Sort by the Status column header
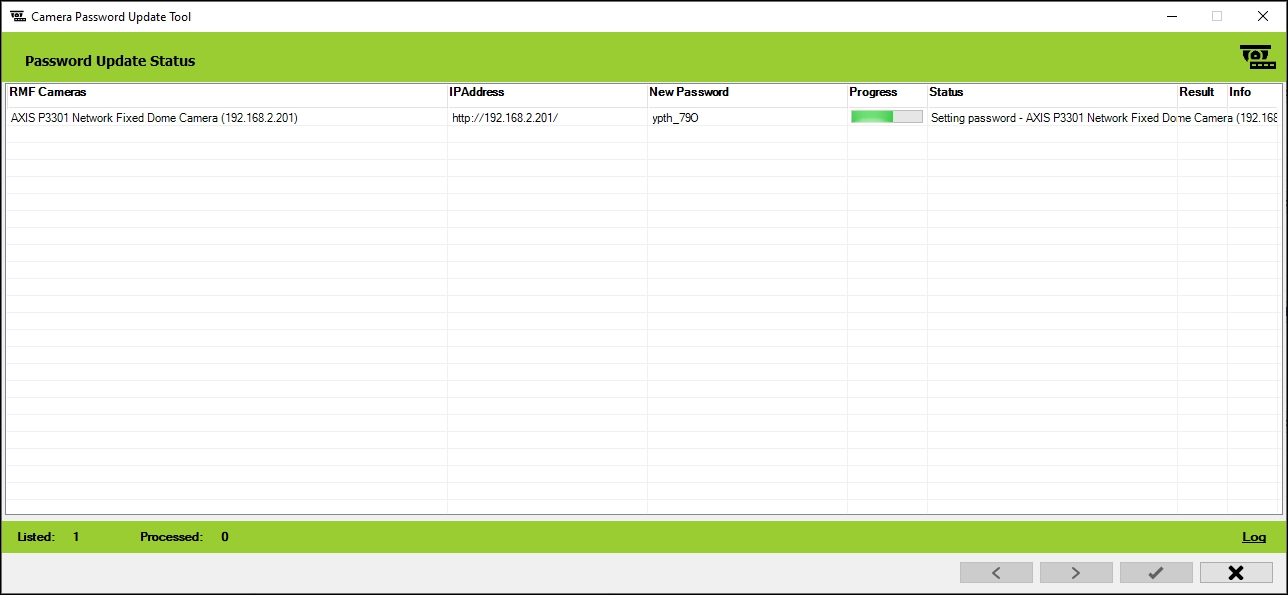Screen dimensions: 1288x595 (x=946, y=92)
